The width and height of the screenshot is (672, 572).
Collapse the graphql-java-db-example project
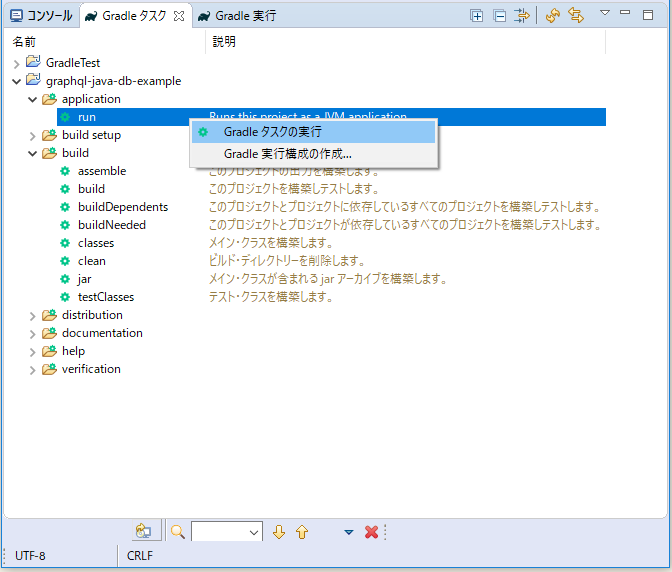(16, 81)
